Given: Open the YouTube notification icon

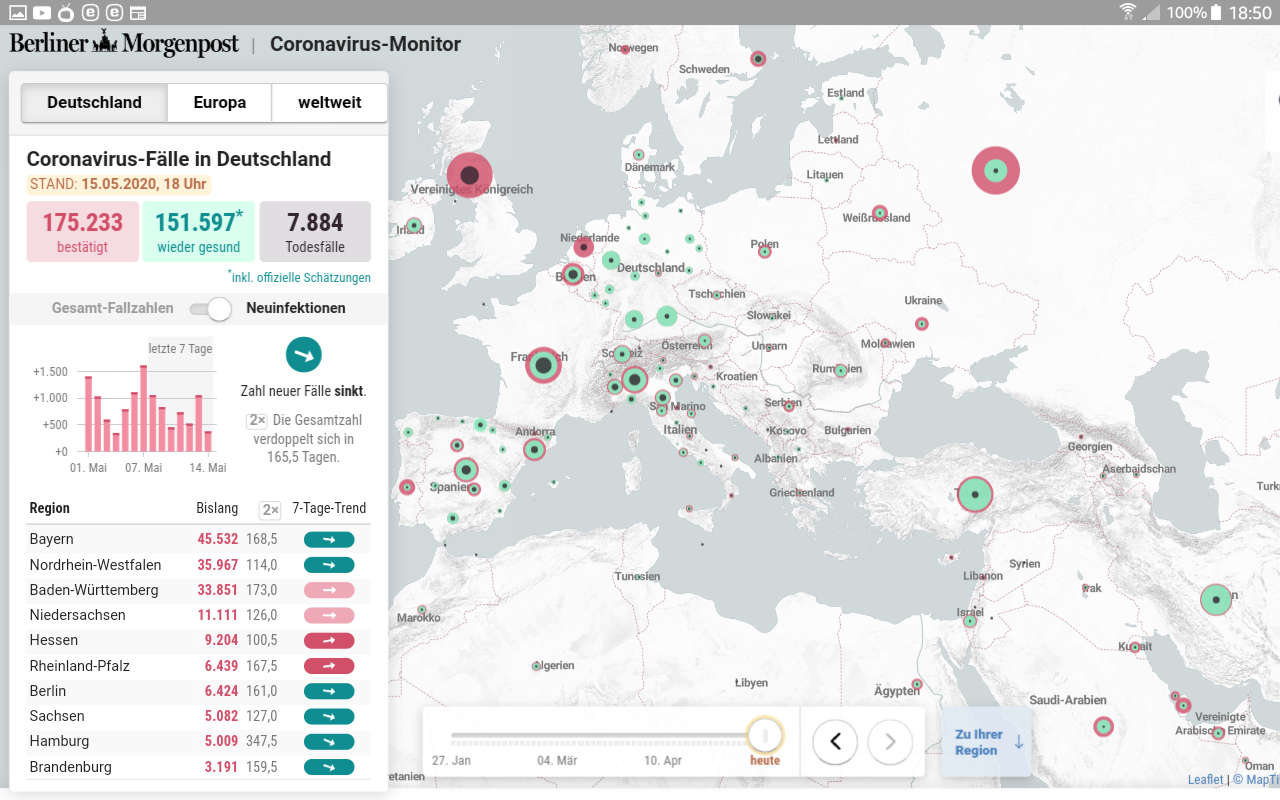Looking at the screenshot, I should click(x=42, y=12).
